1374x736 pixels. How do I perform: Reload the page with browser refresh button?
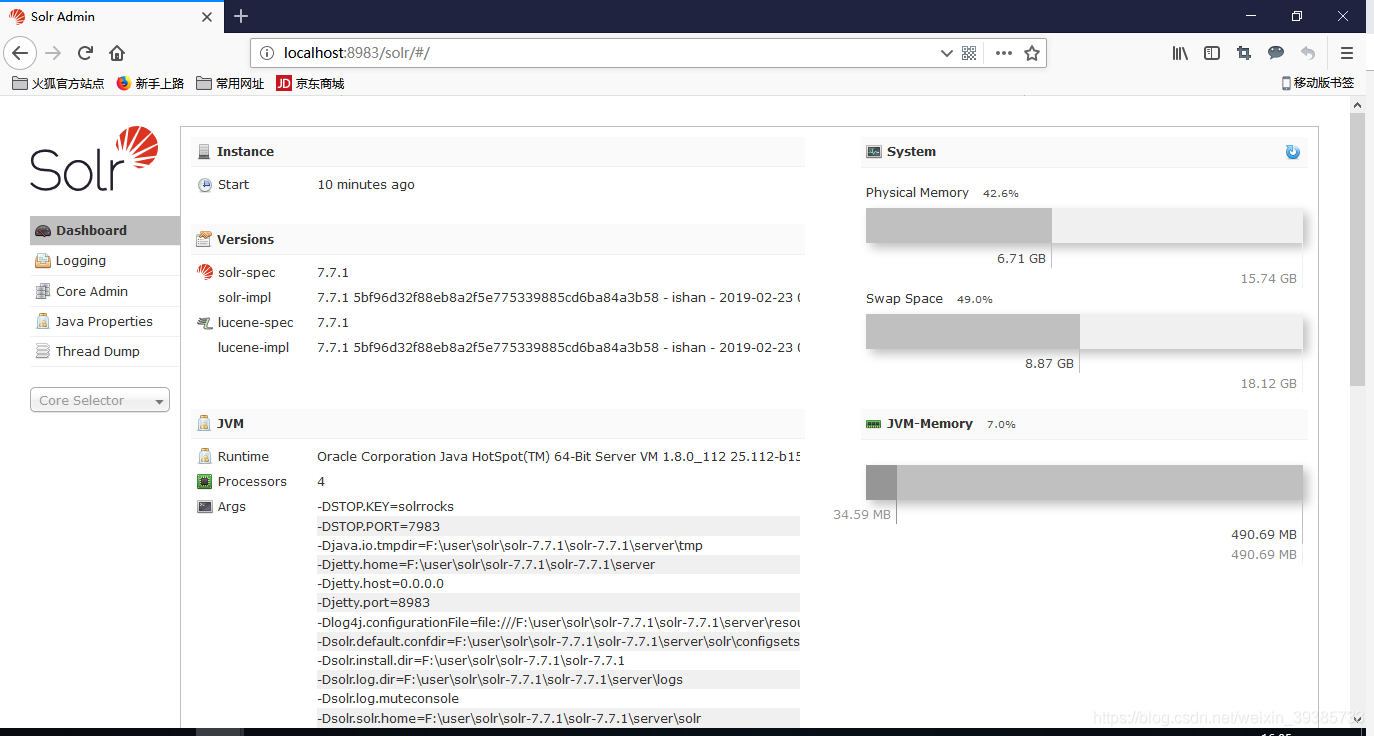click(85, 53)
